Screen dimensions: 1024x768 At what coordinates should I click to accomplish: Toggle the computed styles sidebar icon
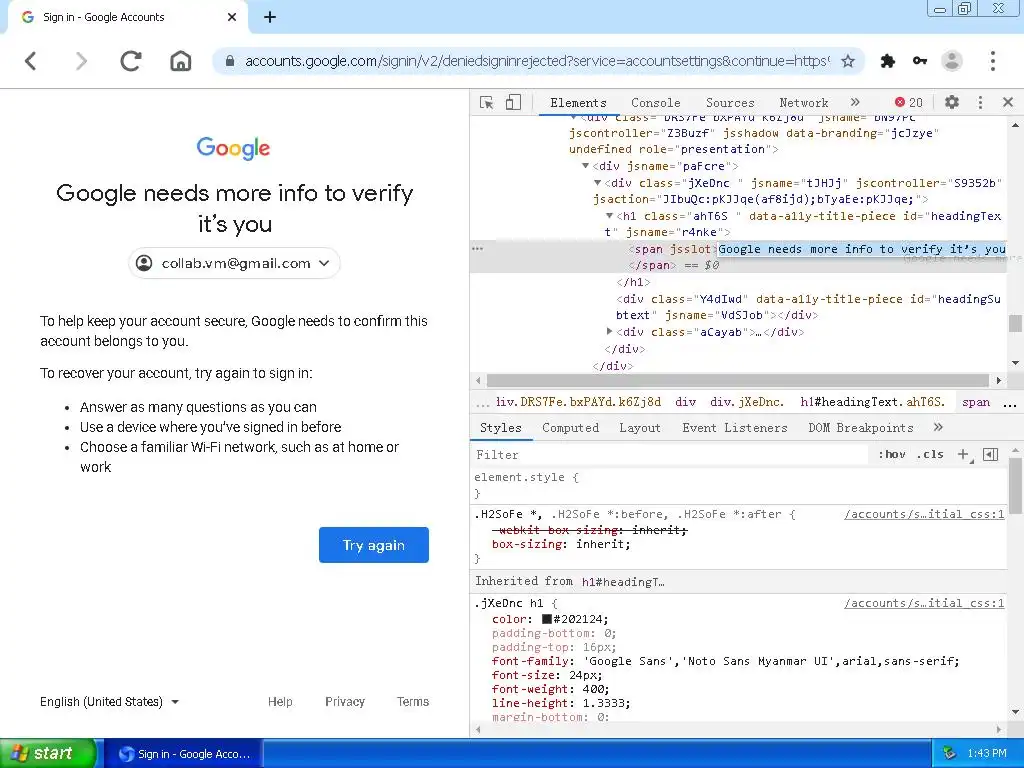pyautogui.click(x=990, y=455)
